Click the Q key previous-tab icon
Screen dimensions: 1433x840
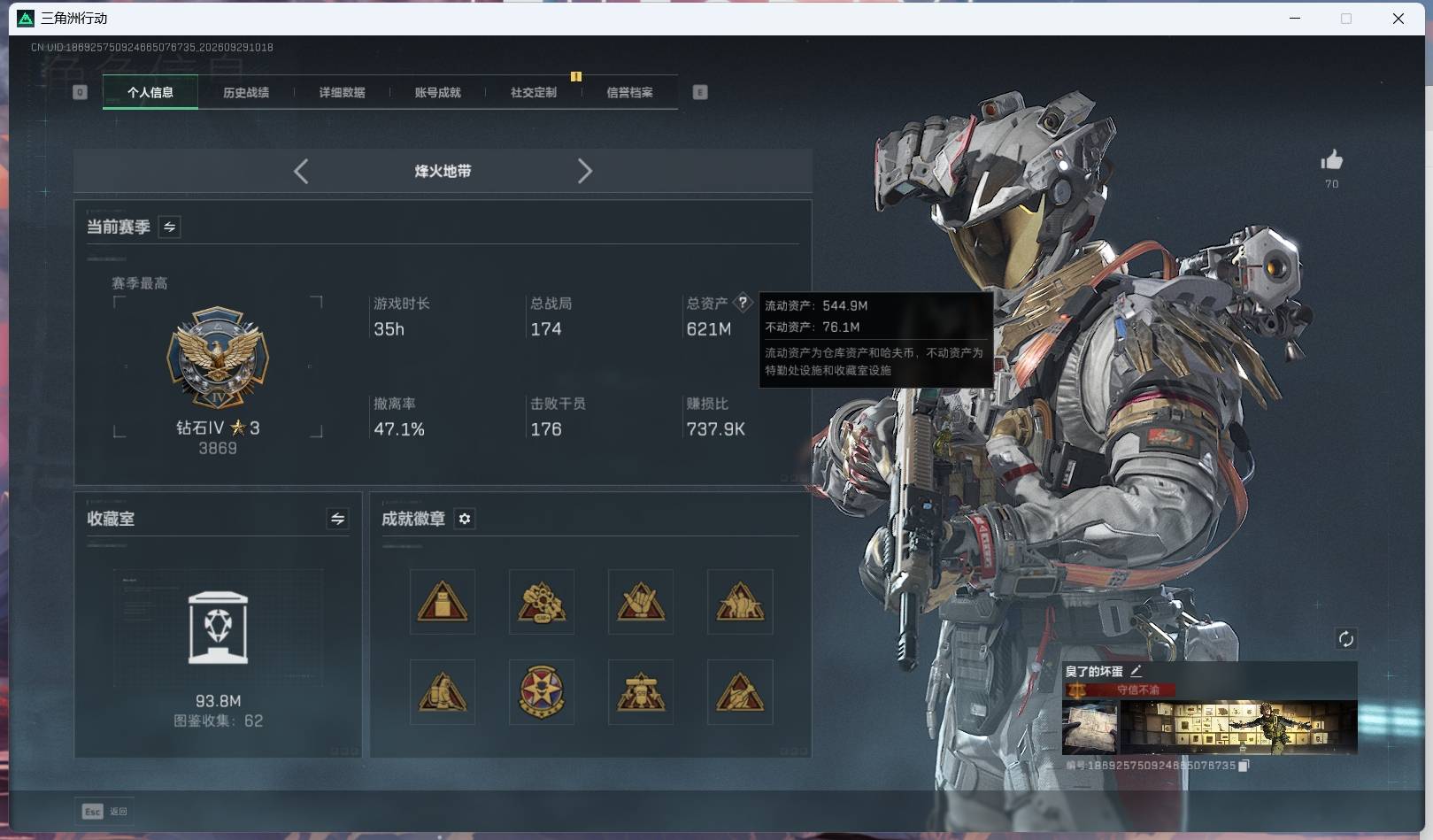pos(80,92)
